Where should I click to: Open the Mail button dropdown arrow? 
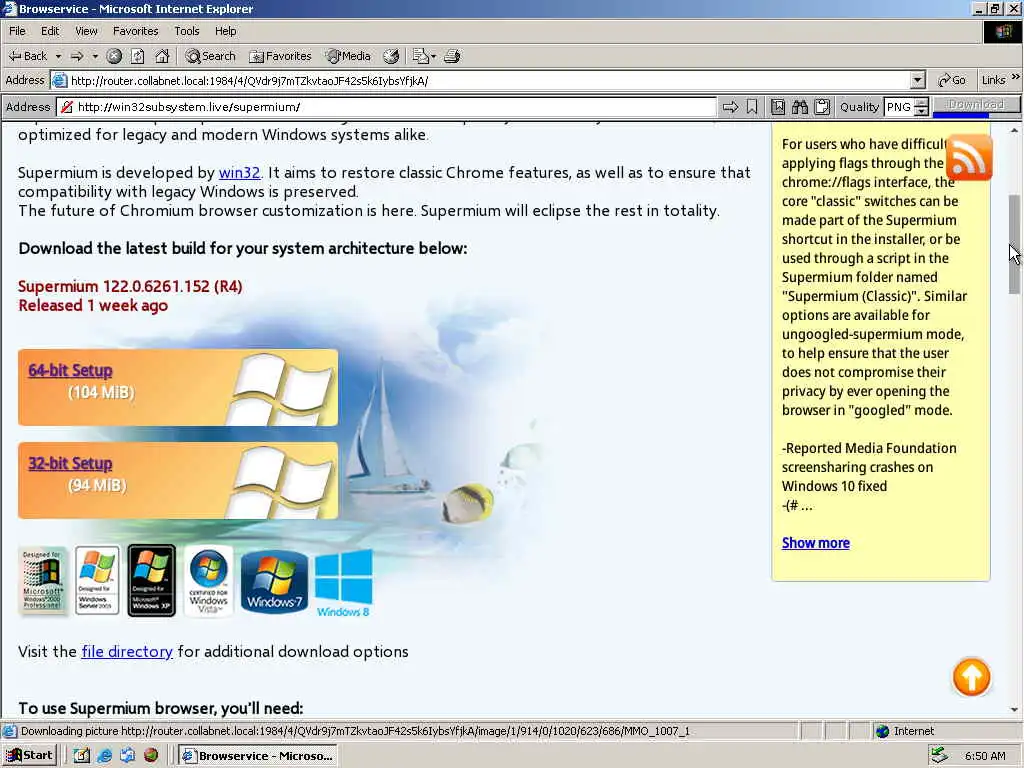pos(434,56)
